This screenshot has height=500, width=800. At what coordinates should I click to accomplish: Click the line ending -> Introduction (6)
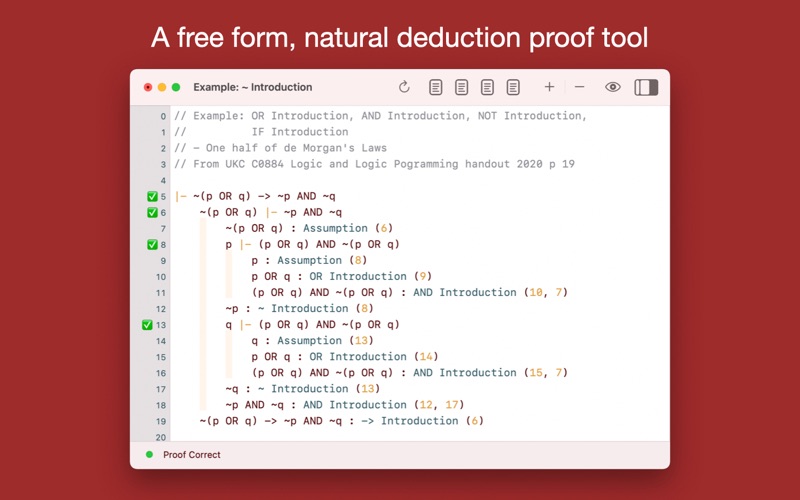[341, 421]
